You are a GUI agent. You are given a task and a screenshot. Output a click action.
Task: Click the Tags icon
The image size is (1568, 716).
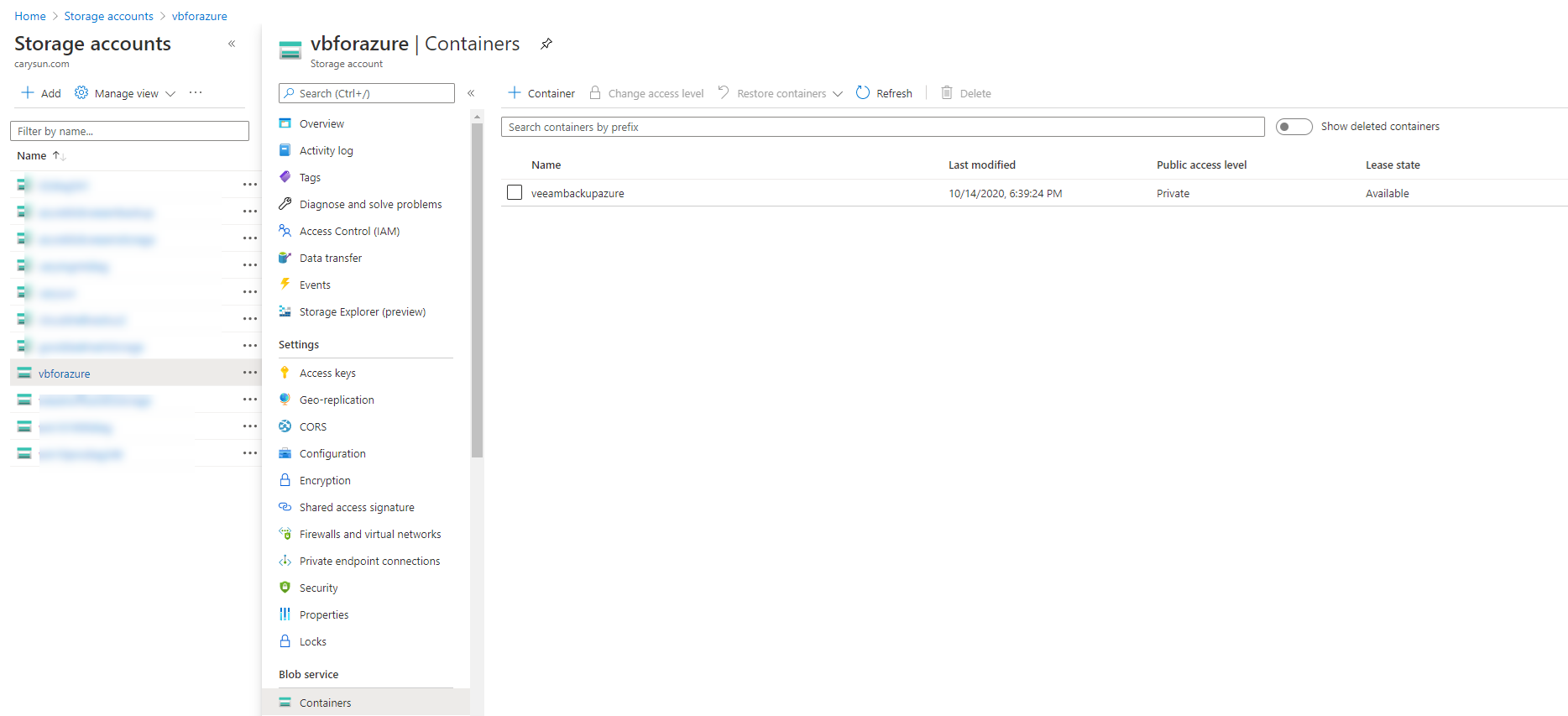285,177
